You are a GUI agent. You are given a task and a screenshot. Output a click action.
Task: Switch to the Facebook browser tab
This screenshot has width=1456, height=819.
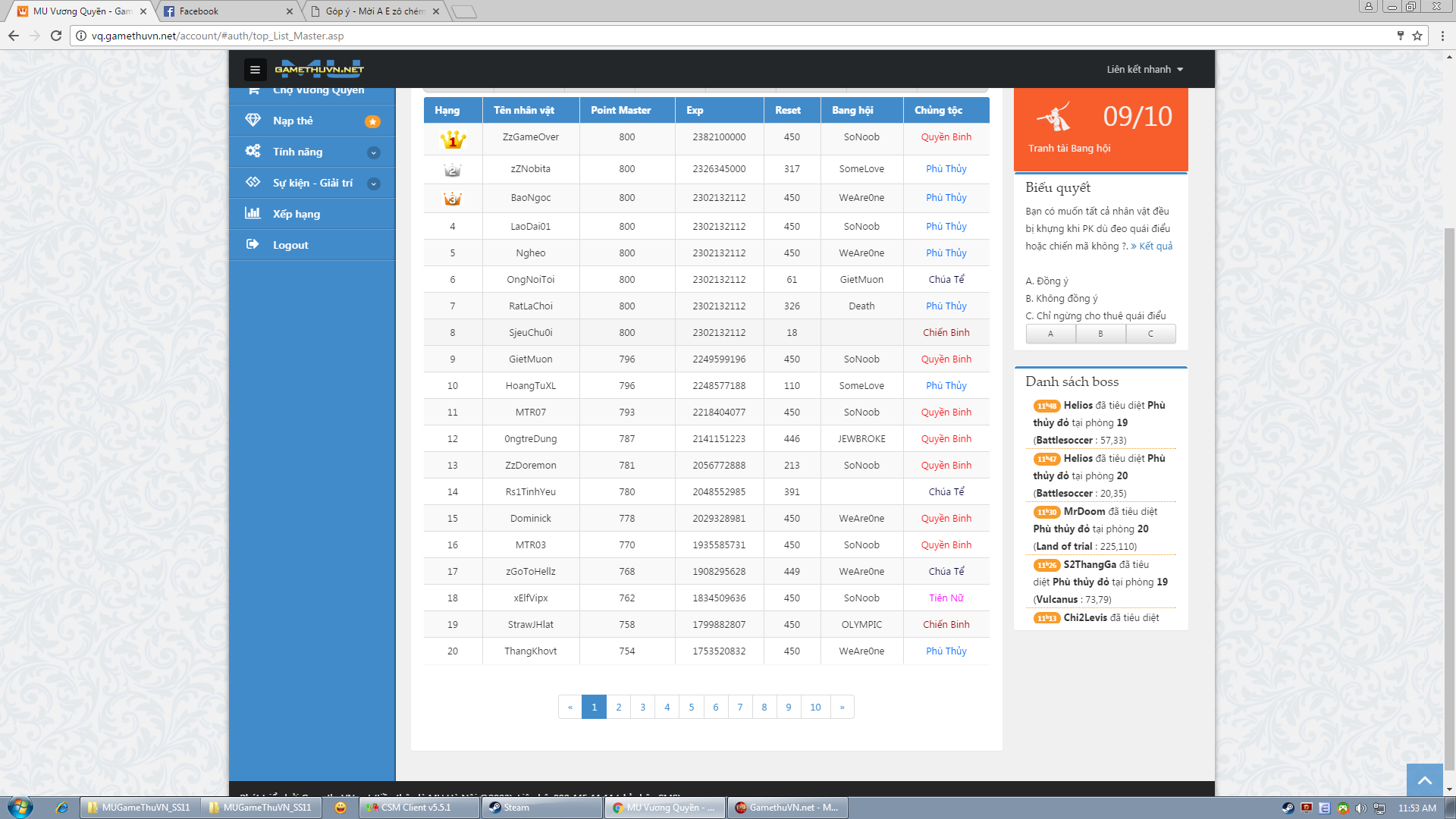(x=227, y=11)
